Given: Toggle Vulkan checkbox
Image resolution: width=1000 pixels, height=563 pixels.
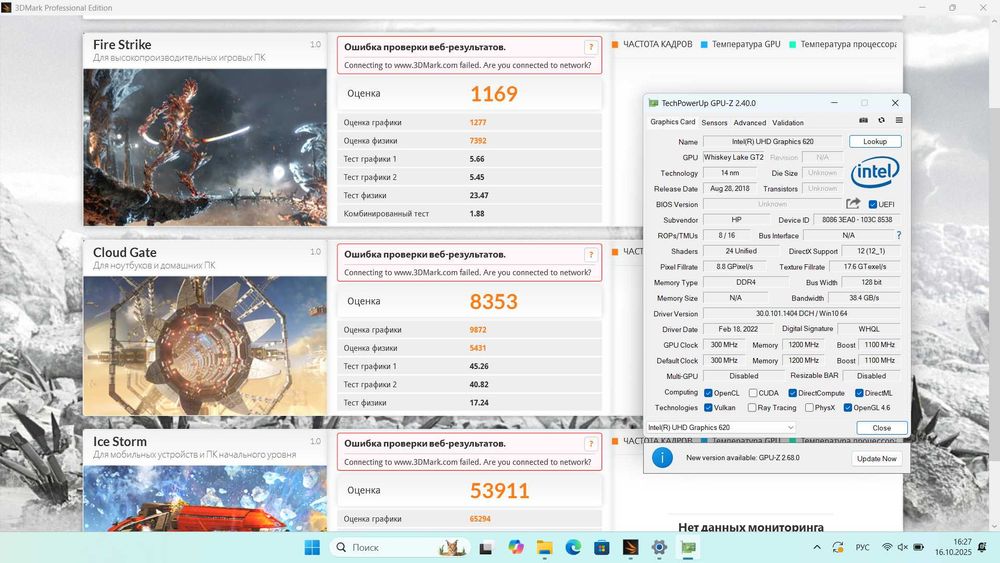Looking at the screenshot, I should click(x=708, y=407).
